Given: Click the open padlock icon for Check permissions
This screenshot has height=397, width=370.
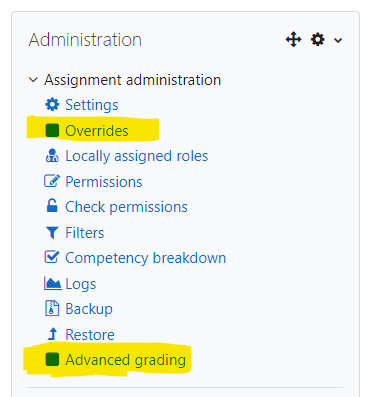Looking at the screenshot, I should tap(52, 206).
